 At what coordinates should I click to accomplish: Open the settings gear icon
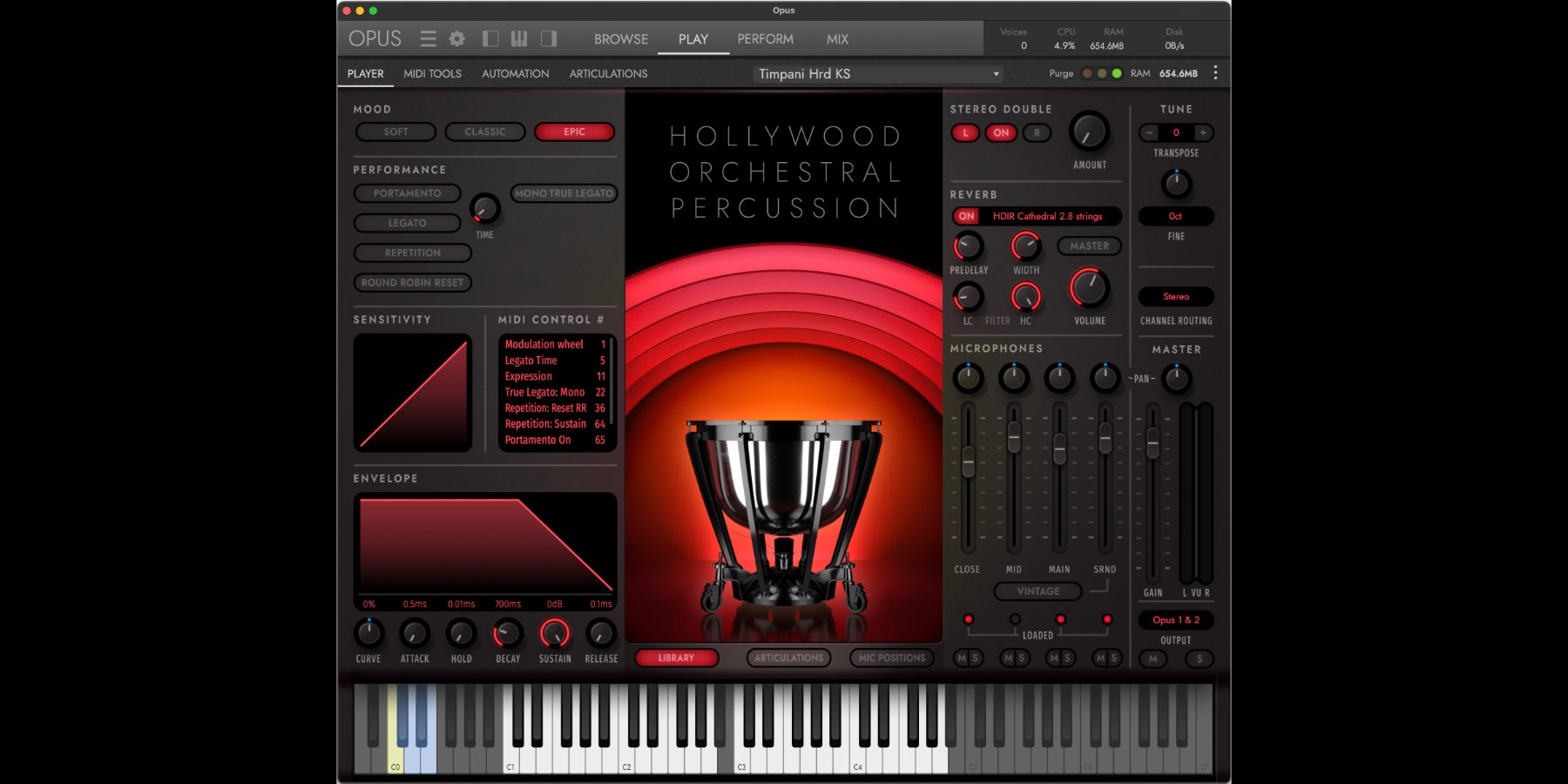456,38
